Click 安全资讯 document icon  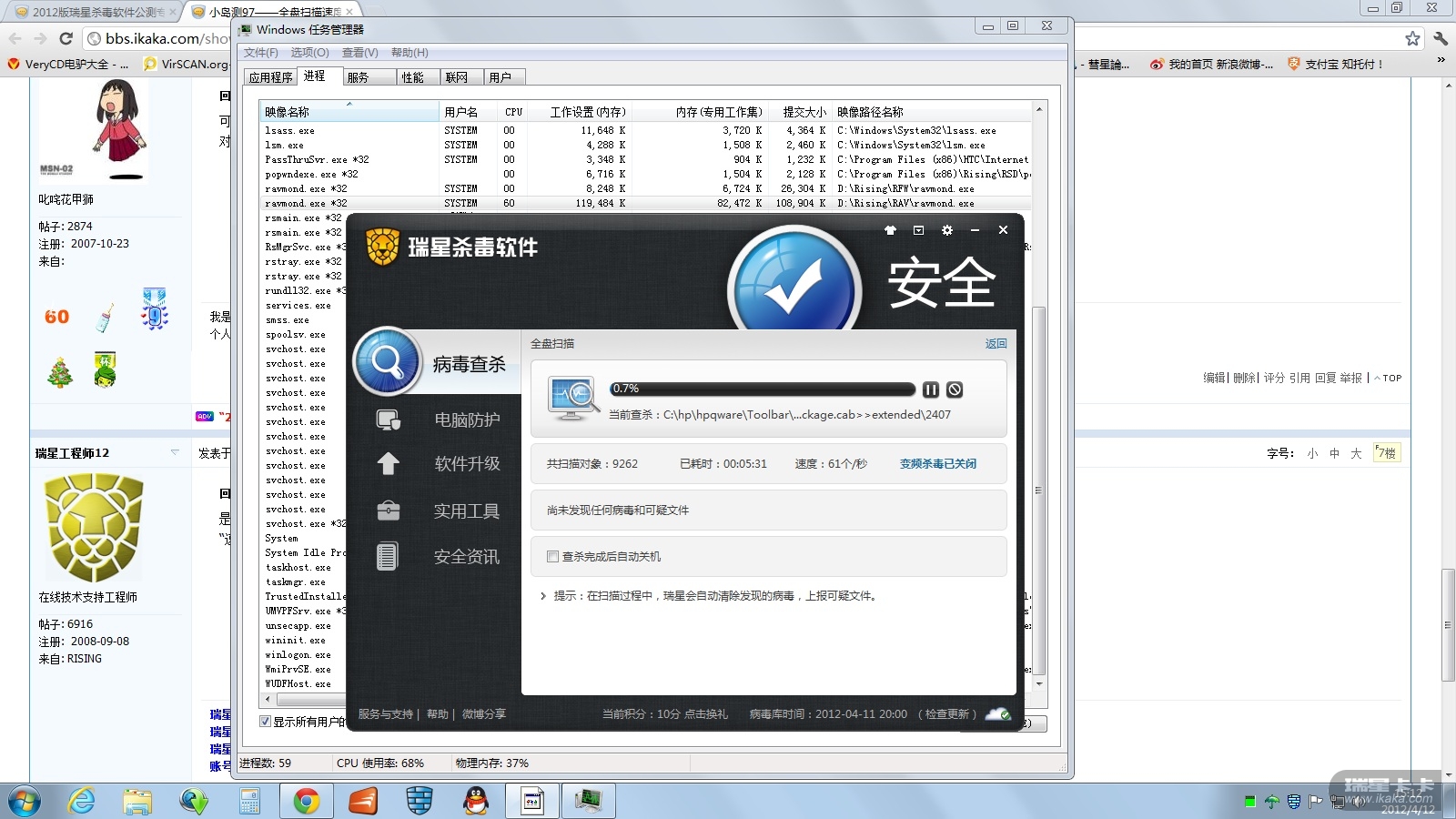click(388, 556)
